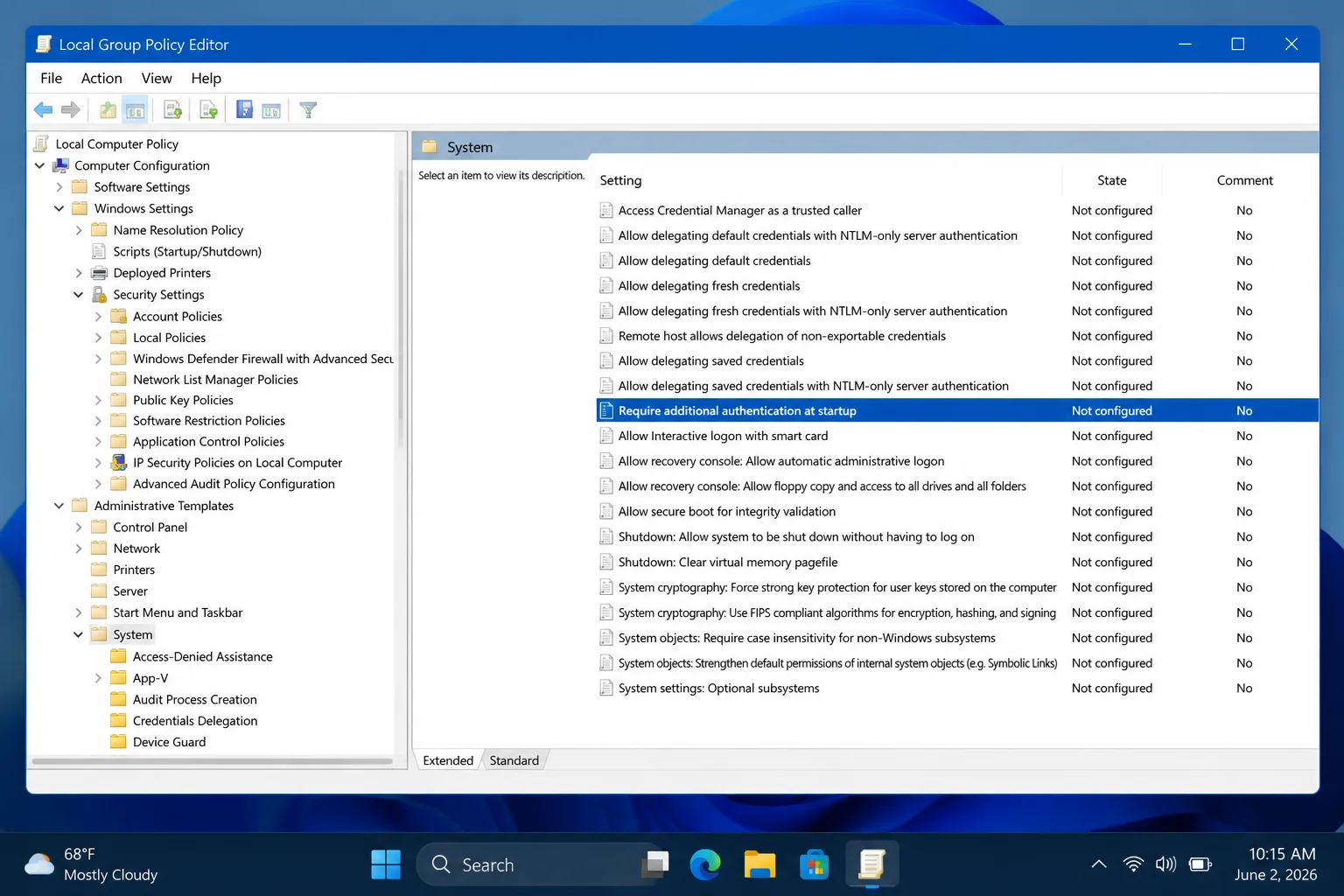Click the icon beside Require additional authentication
Screen dimensions: 1344x896
pos(605,410)
